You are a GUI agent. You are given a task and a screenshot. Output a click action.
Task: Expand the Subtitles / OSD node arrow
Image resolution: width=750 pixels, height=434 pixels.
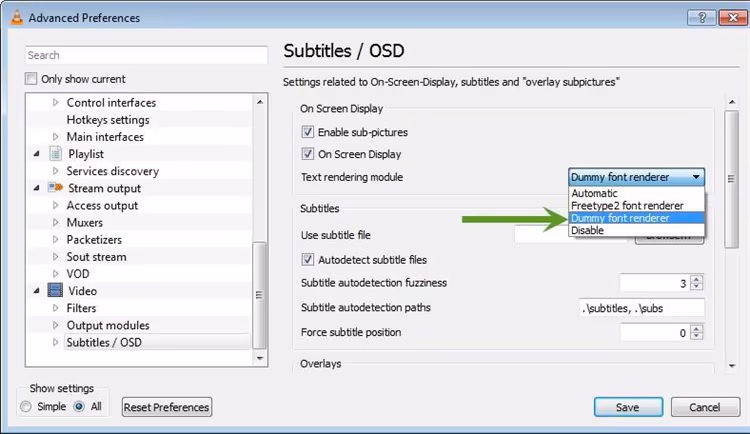(x=55, y=342)
